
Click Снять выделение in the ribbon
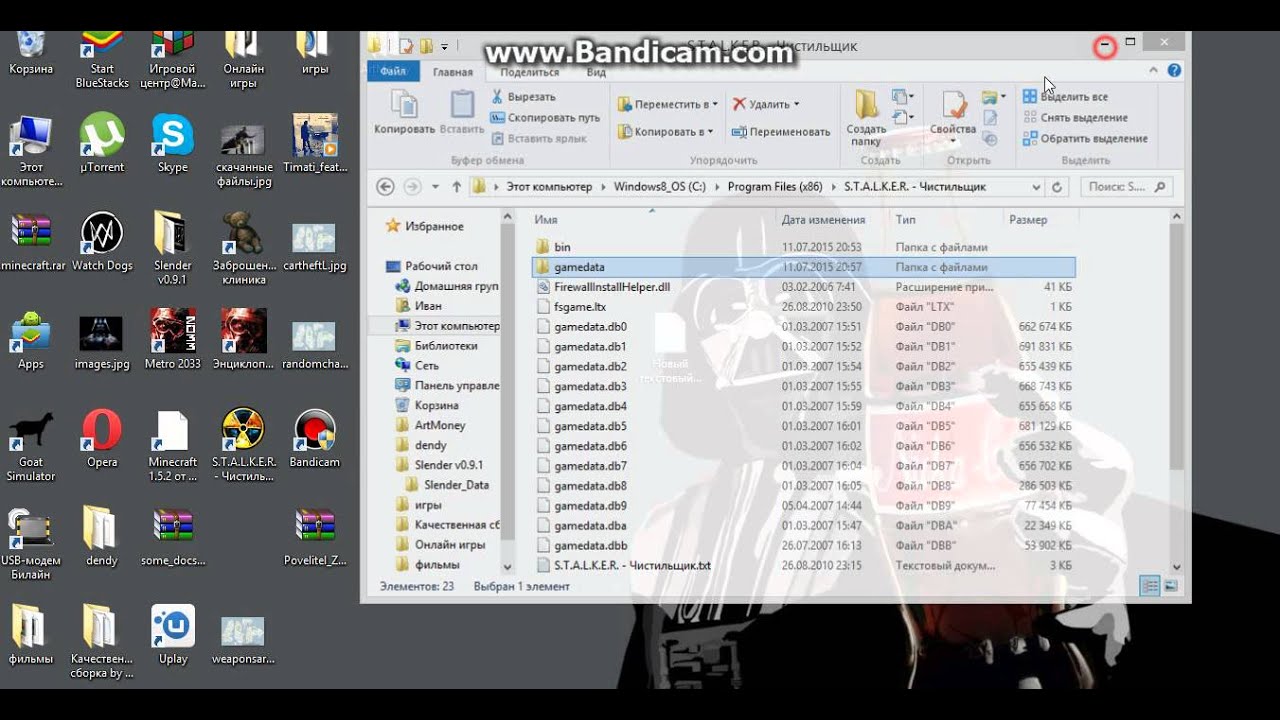pos(1075,118)
